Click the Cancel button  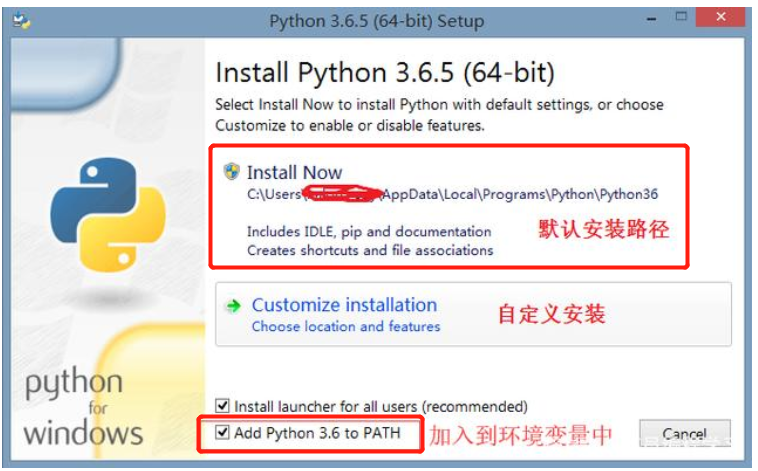(685, 433)
